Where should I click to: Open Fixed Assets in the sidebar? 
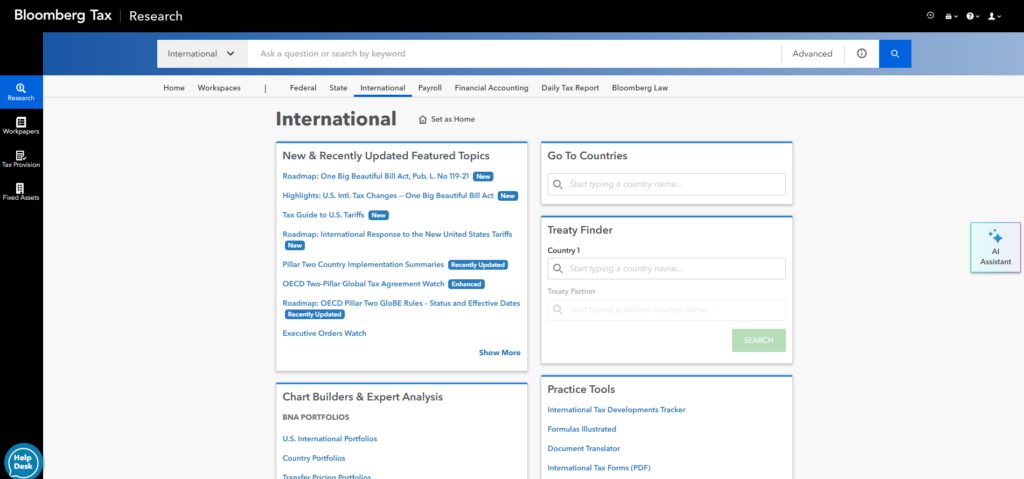tap(21, 192)
